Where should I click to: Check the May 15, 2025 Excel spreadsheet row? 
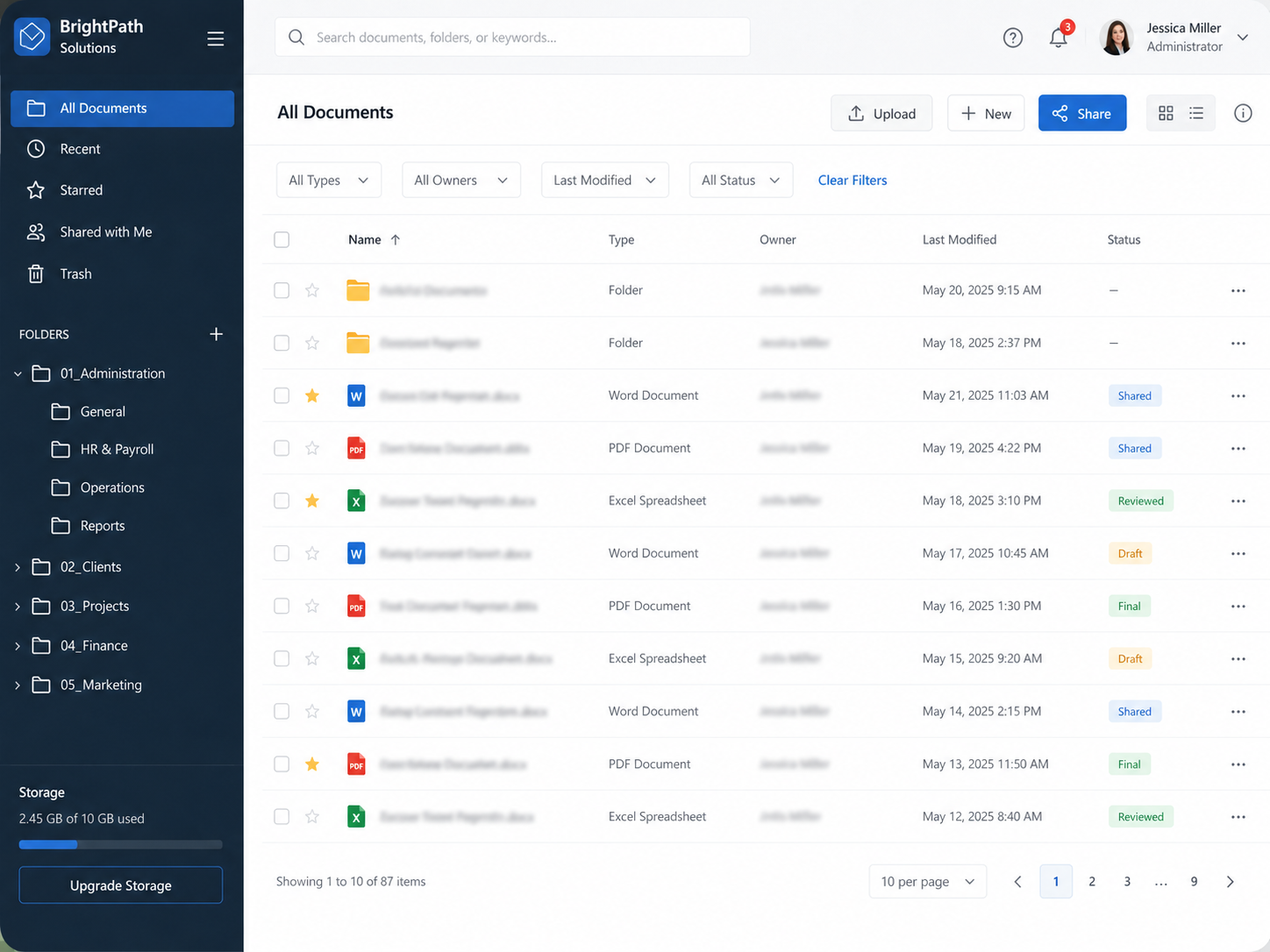click(x=282, y=658)
